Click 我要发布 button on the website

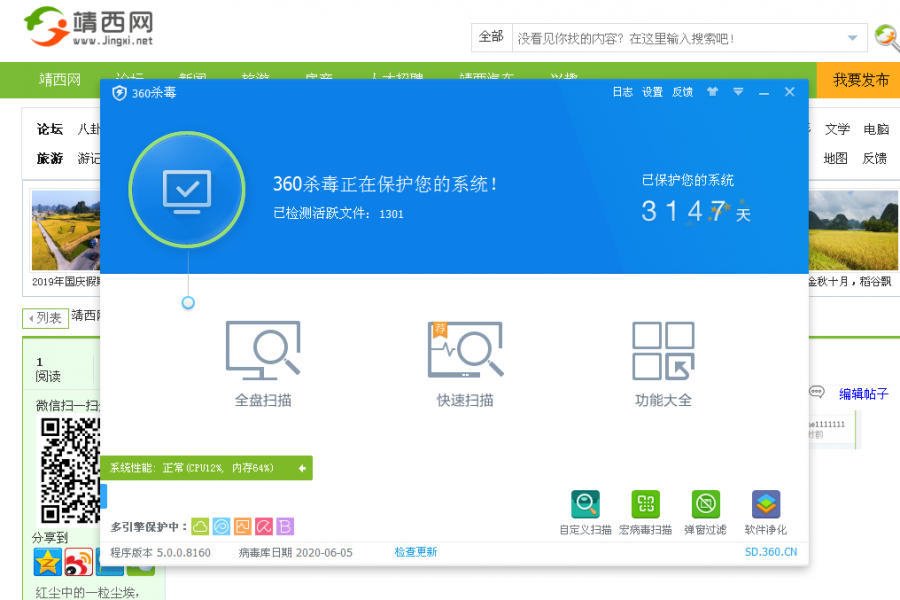click(x=859, y=80)
